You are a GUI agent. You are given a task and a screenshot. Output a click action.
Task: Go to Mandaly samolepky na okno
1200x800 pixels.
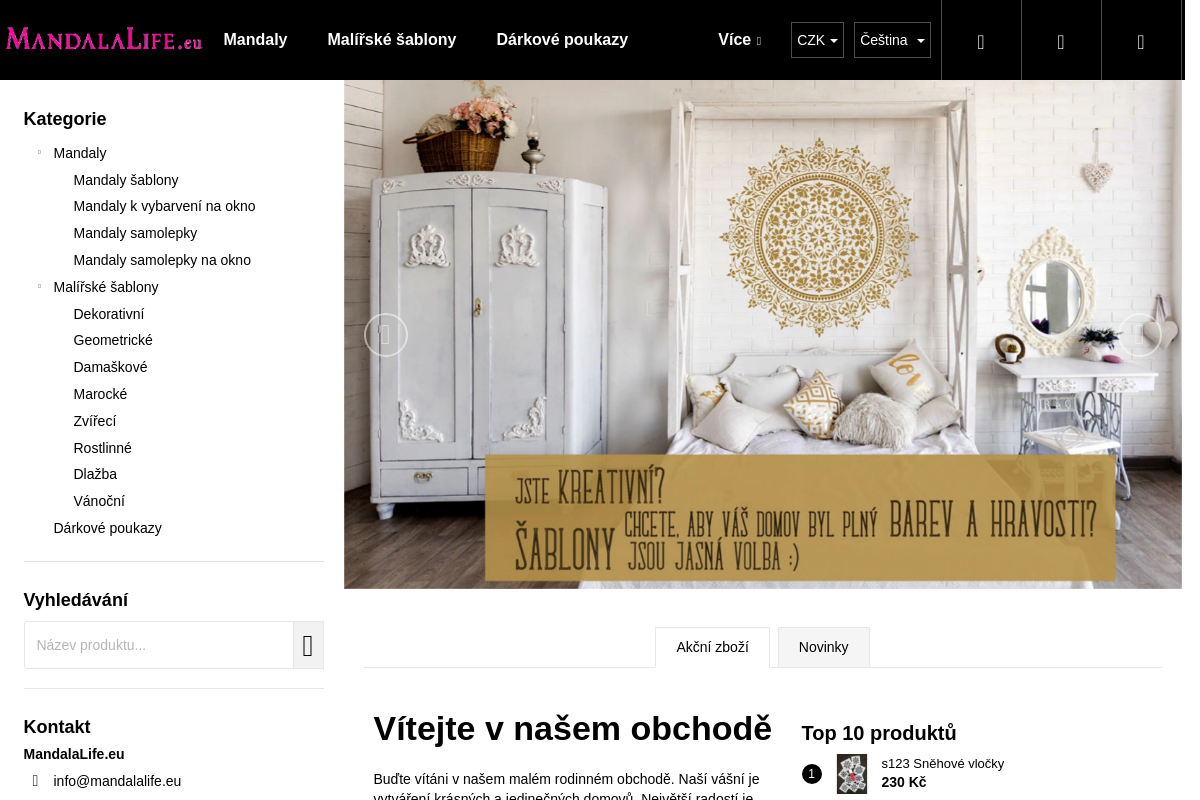tap(162, 260)
